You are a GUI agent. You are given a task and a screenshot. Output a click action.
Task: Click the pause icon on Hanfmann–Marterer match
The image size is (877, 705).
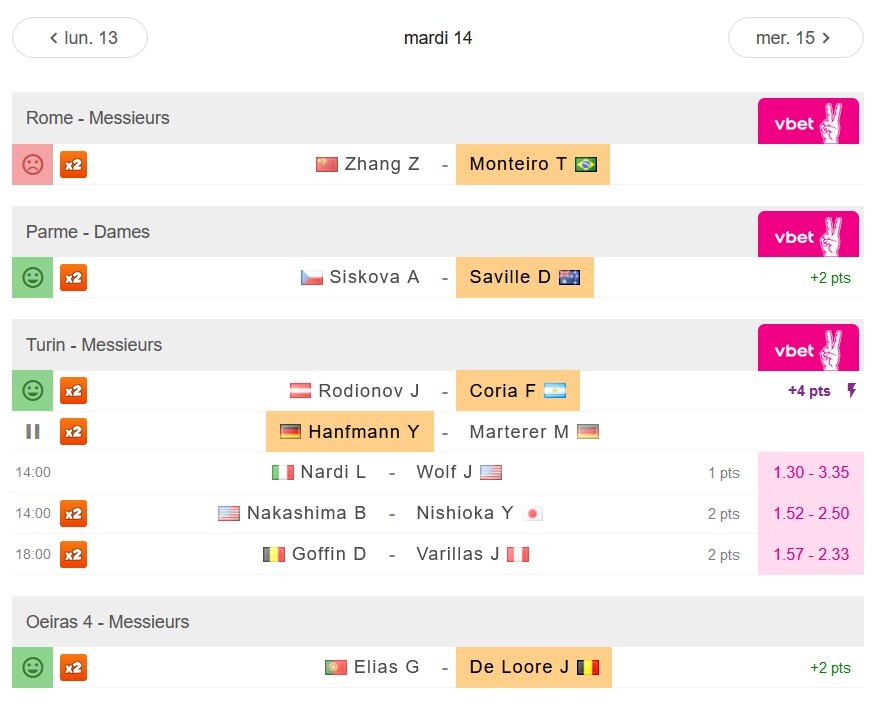click(x=32, y=431)
